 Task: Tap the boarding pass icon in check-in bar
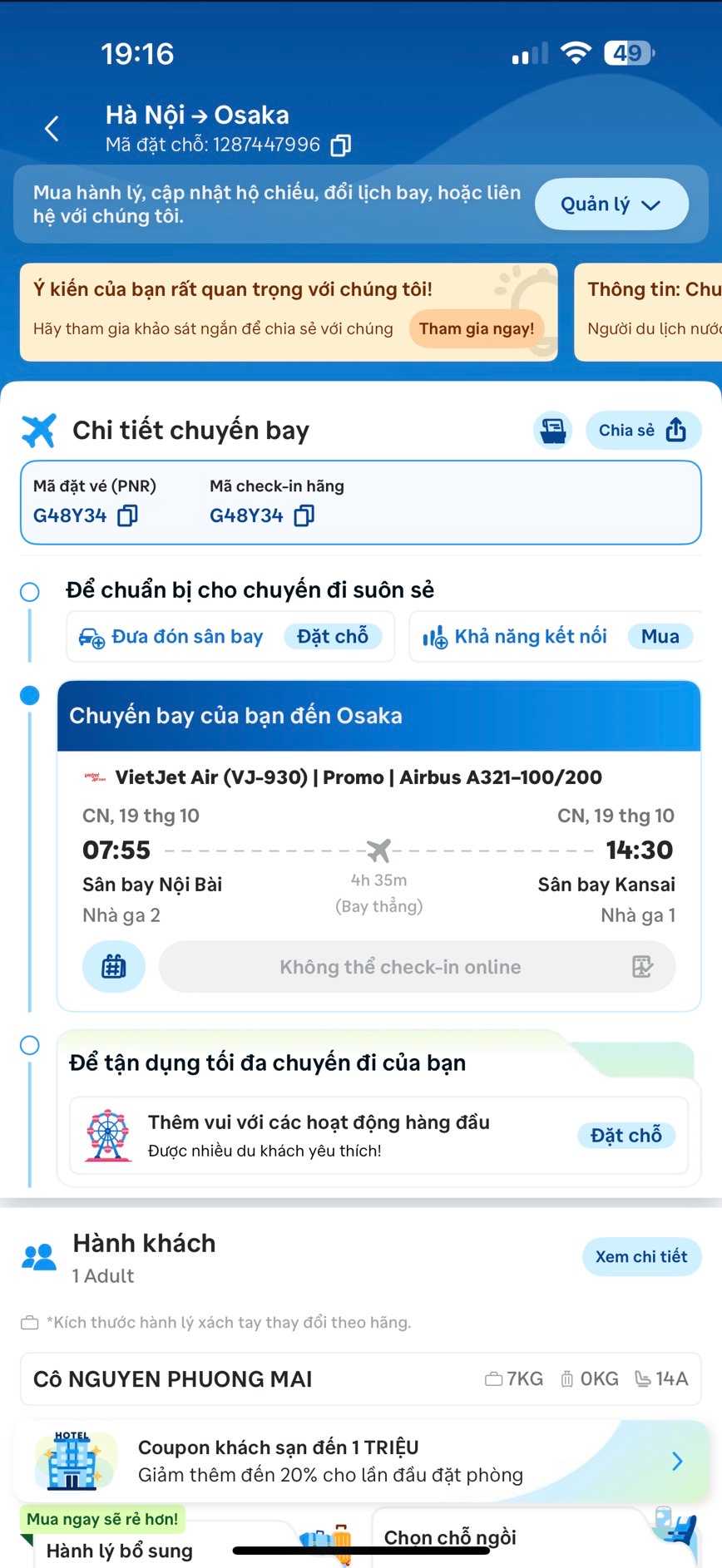pos(642,966)
